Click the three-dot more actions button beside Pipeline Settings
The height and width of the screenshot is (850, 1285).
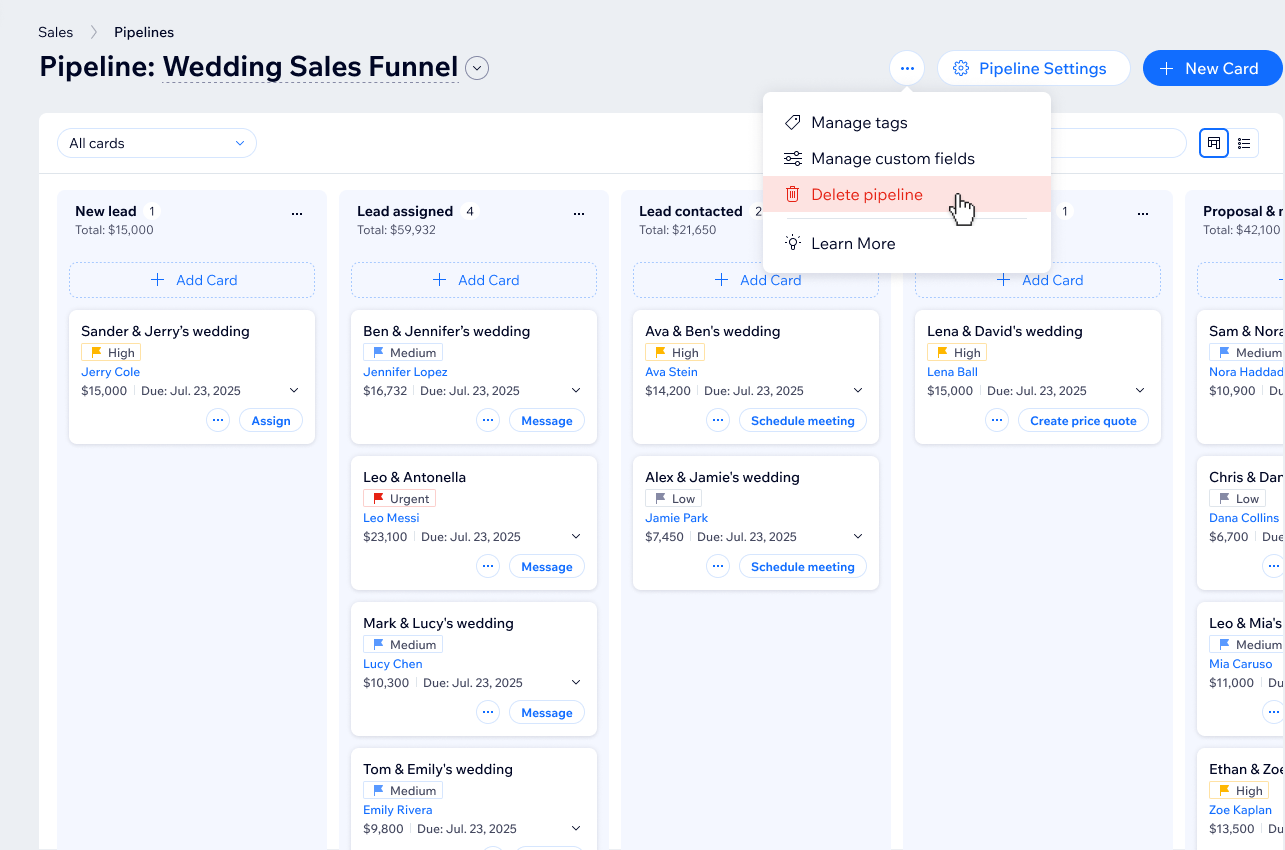coord(906,68)
